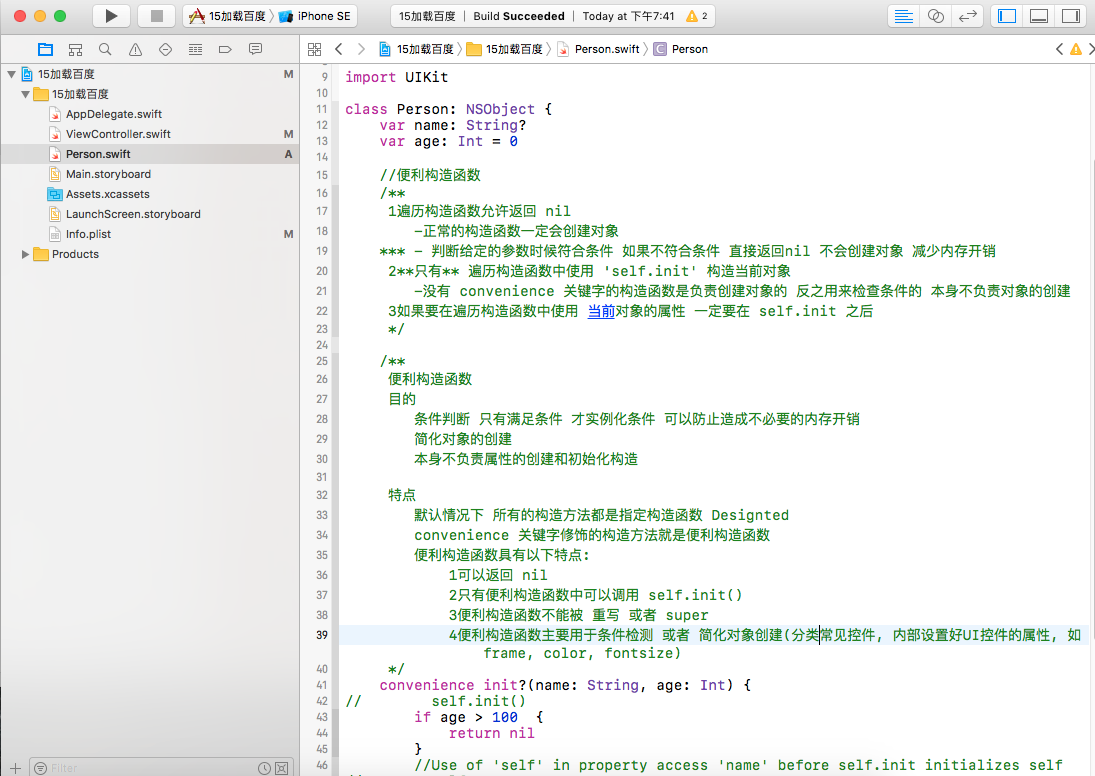Viewport: 1095px width, 776px height.
Task: Open the Debug navigator
Action: (x=196, y=49)
